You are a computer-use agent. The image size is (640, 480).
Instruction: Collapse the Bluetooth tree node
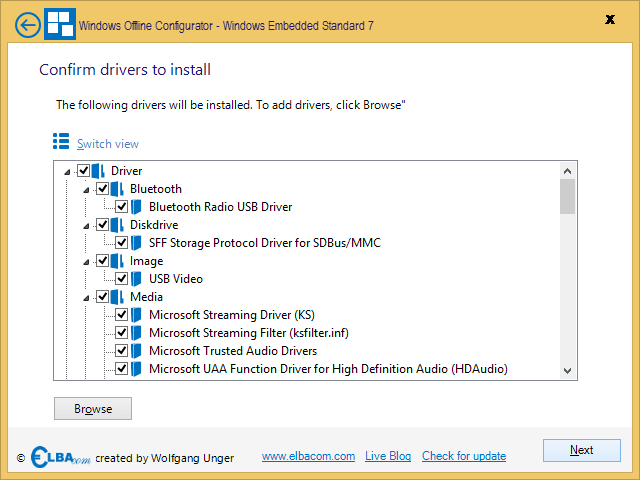click(86, 190)
